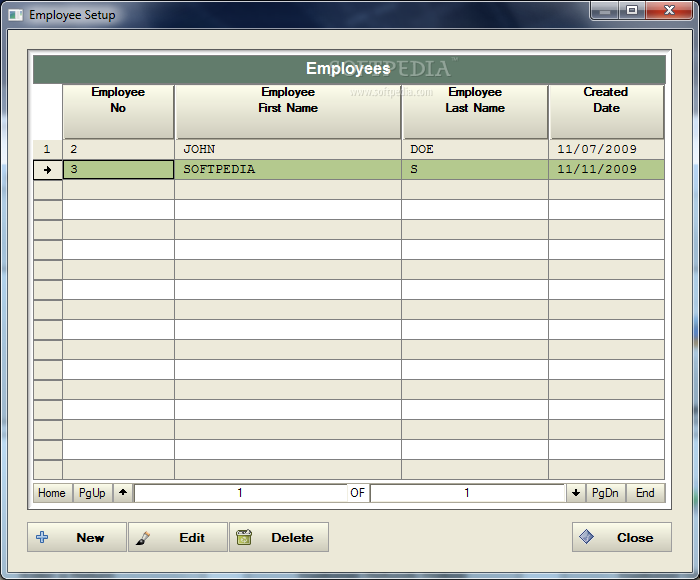Click the Created Date column header
The width and height of the screenshot is (700, 580).
[x=606, y=112]
